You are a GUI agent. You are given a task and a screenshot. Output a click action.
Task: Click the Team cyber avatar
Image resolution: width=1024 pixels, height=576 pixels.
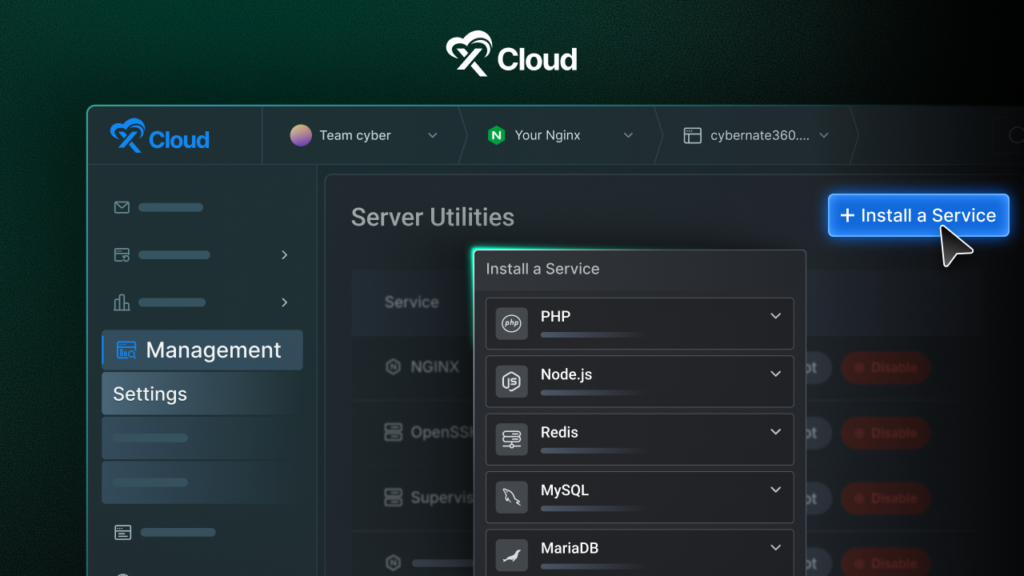[301, 135]
